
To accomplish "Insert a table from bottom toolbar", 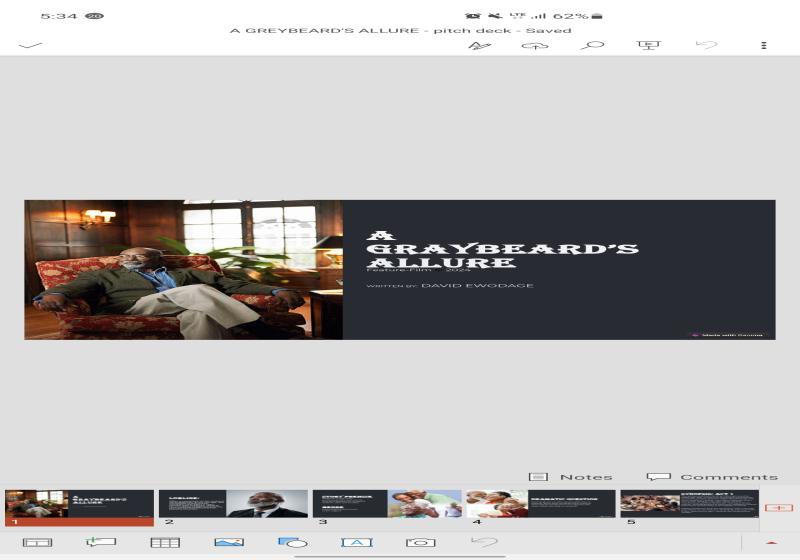I will click(165, 542).
